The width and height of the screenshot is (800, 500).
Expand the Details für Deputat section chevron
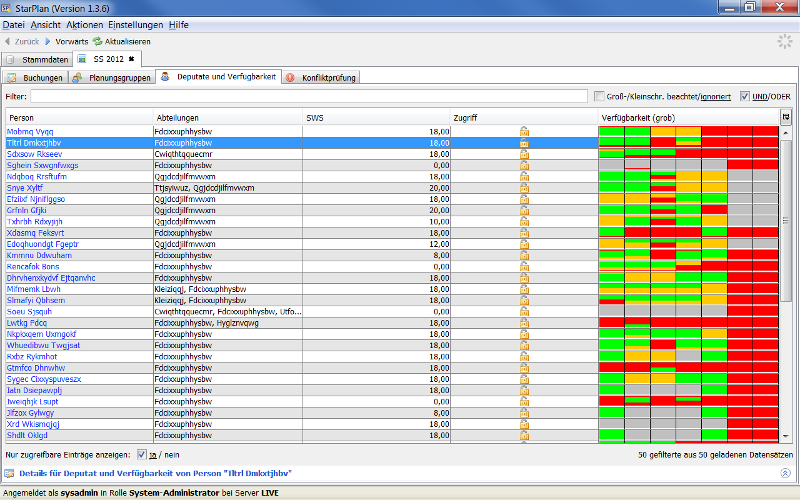[785, 473]
